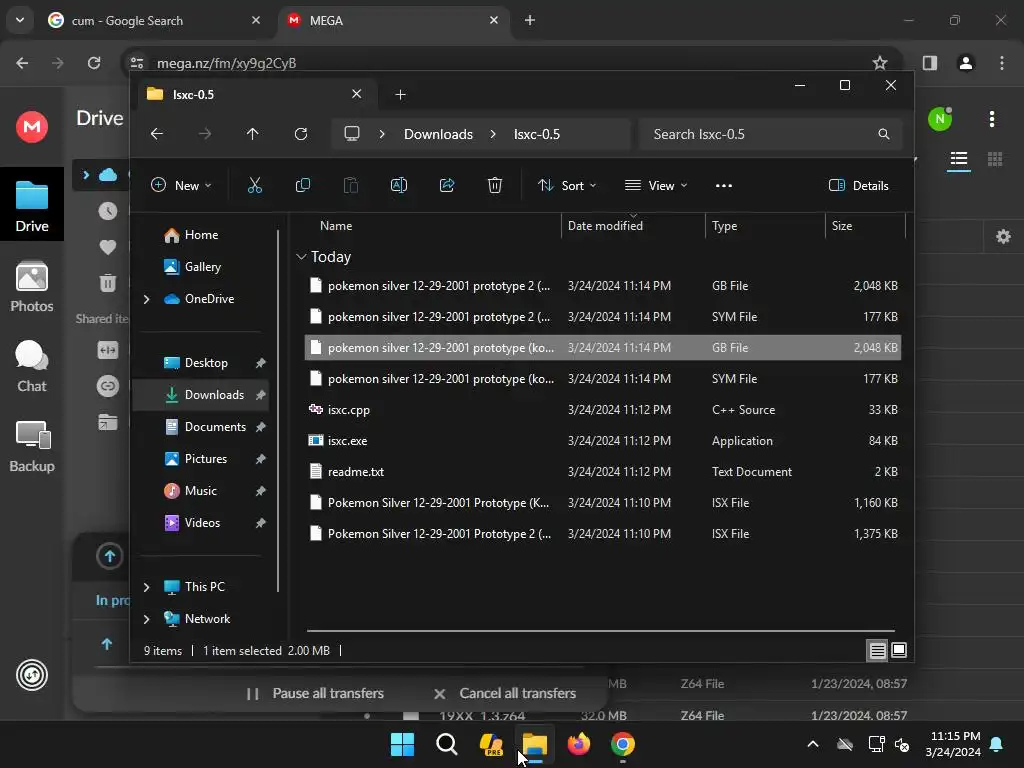This screenshot has height=768, width=1024.
Task: Click the horizontal scrollbar in file list
Action: (x=600, y=631)
